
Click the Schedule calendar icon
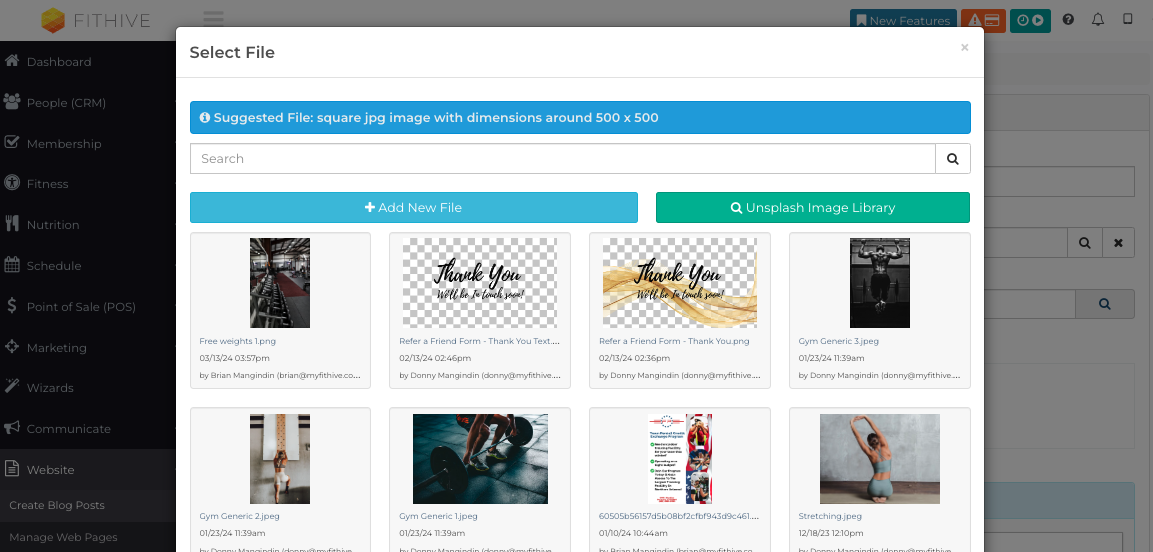(x=11, y=265)
